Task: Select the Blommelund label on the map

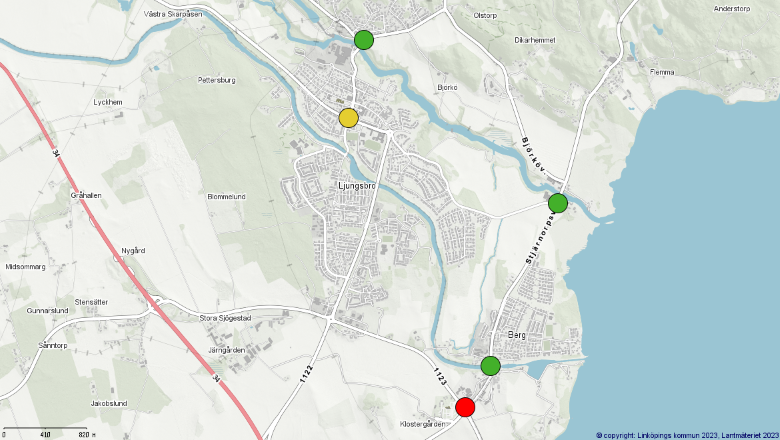Action: tap(226, 196)
